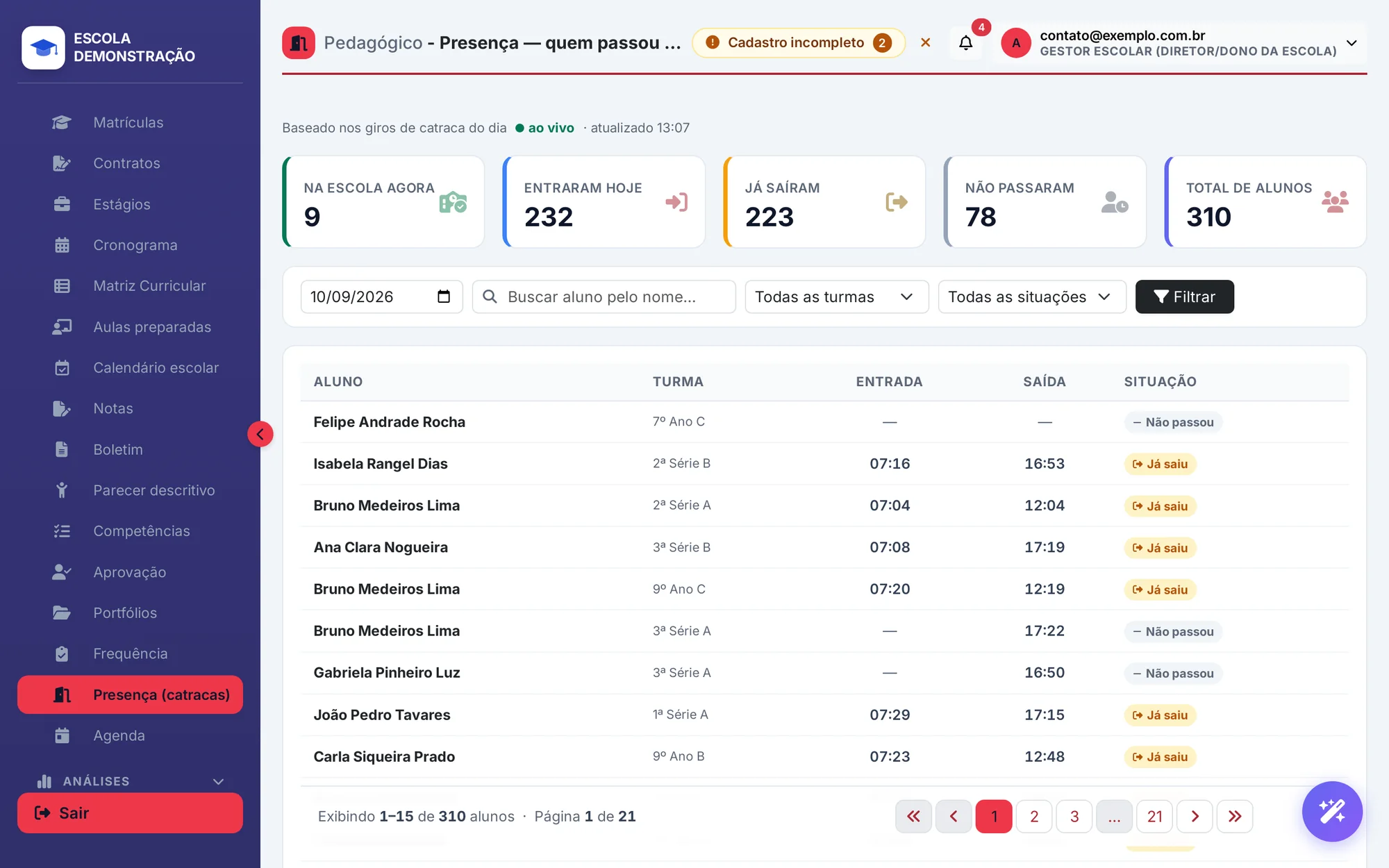Open the calendar picker in the date field
1389x868 pixels.
tap(444, 297)
